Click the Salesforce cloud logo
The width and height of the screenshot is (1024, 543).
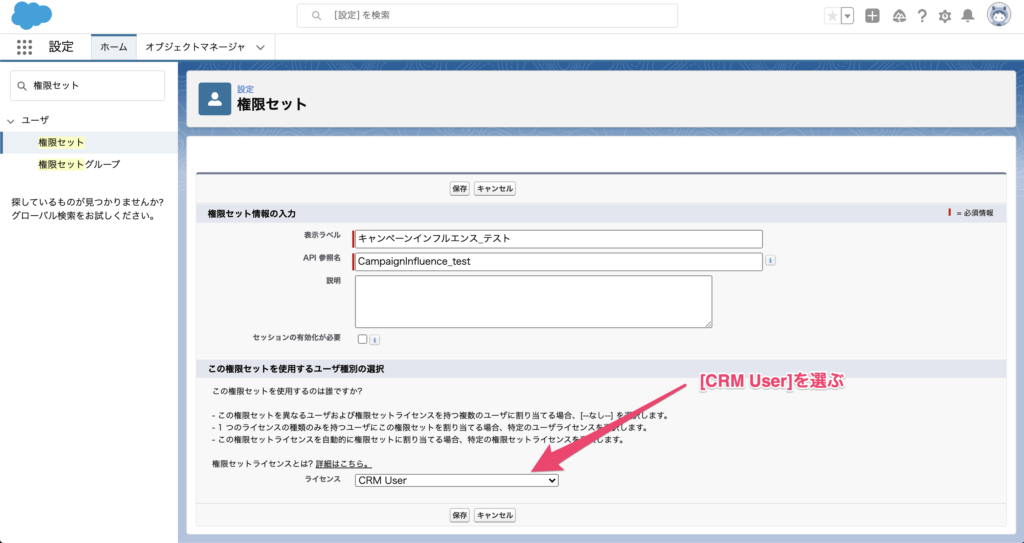pos(31,16)
